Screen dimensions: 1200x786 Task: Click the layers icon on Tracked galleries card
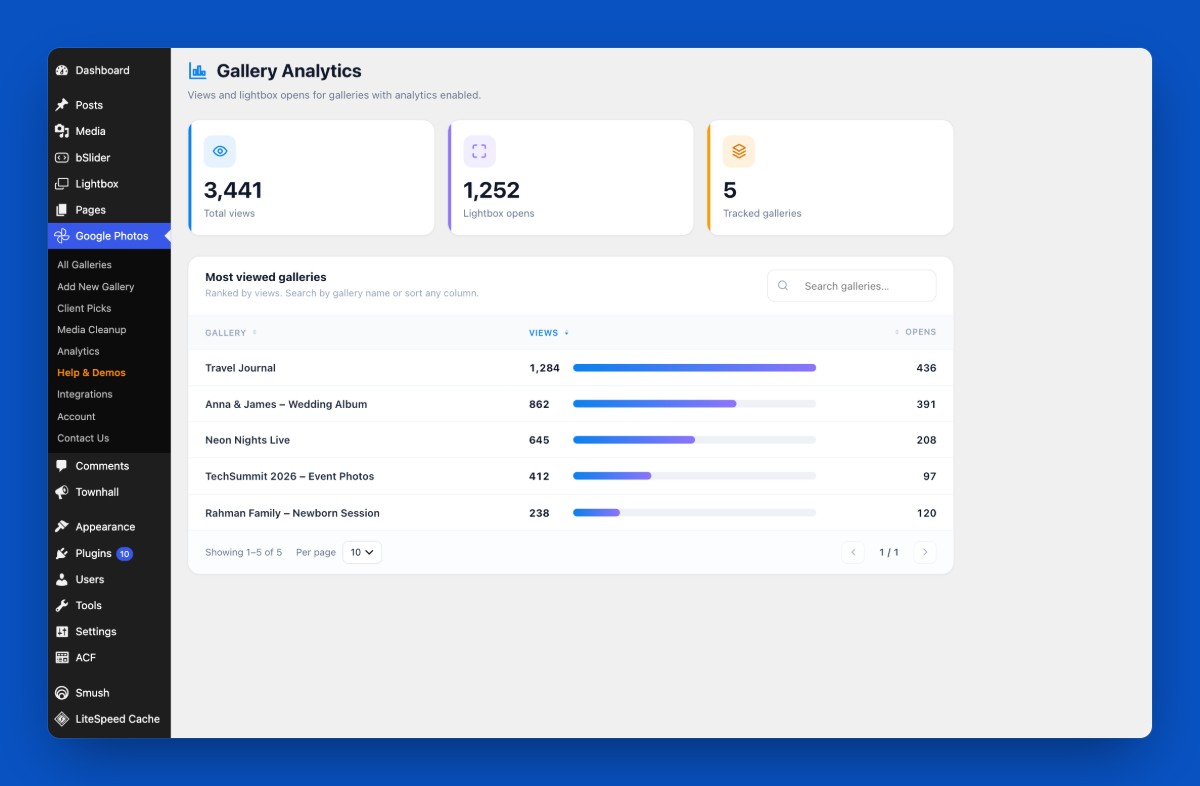pyautogui.click(x=739, y=151)
